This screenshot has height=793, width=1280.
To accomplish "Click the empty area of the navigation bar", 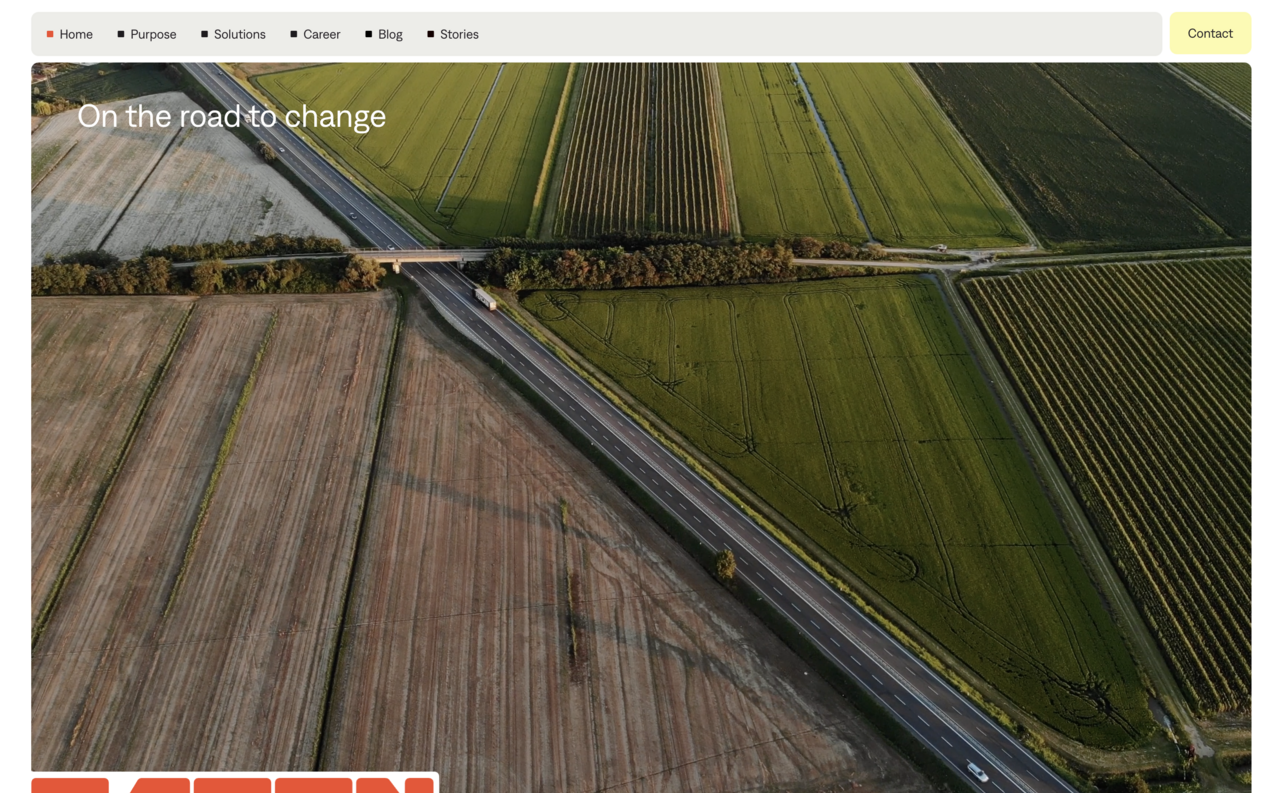I will click(x=800, y=34).
